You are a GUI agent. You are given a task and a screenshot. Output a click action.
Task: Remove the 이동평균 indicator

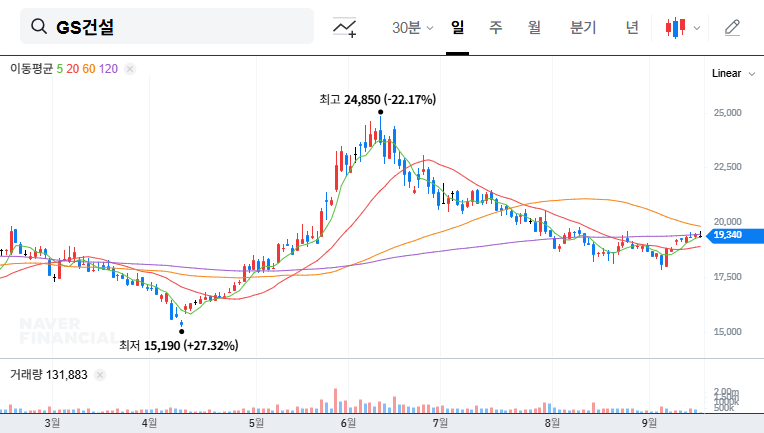pyautogui.click(x=130, y=69)
